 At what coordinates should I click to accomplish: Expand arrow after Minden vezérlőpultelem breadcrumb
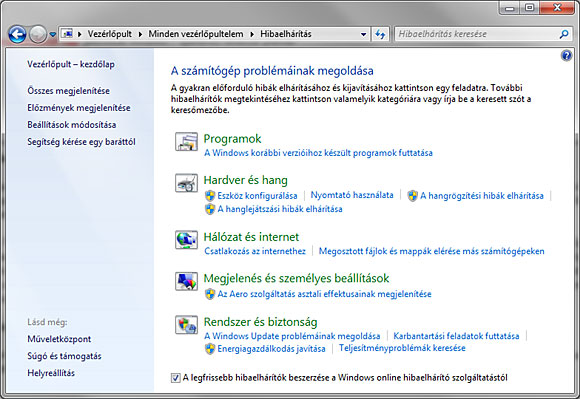pos(252,34)
